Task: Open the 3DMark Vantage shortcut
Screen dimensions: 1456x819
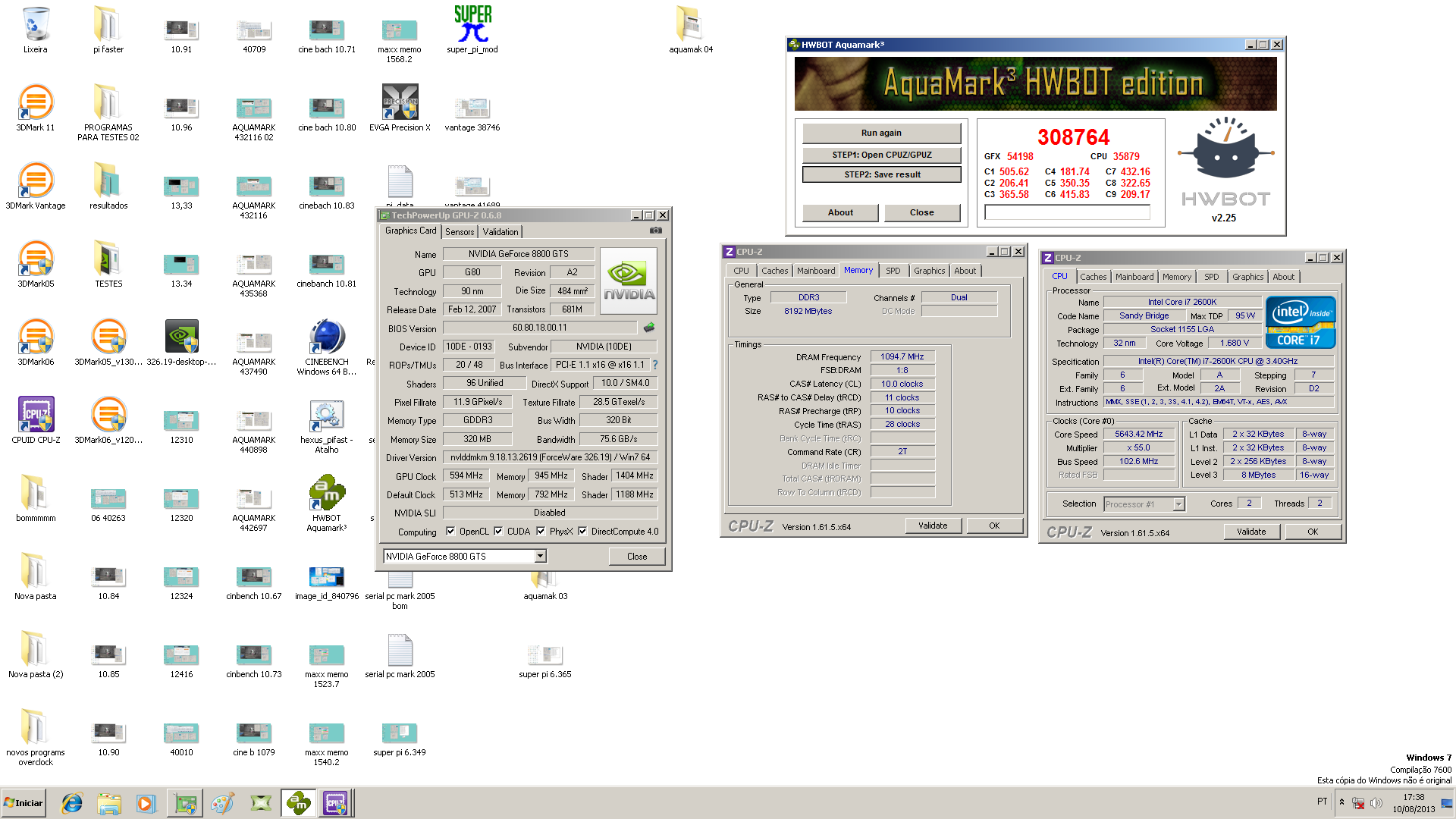Action: (x=36, y=180)
